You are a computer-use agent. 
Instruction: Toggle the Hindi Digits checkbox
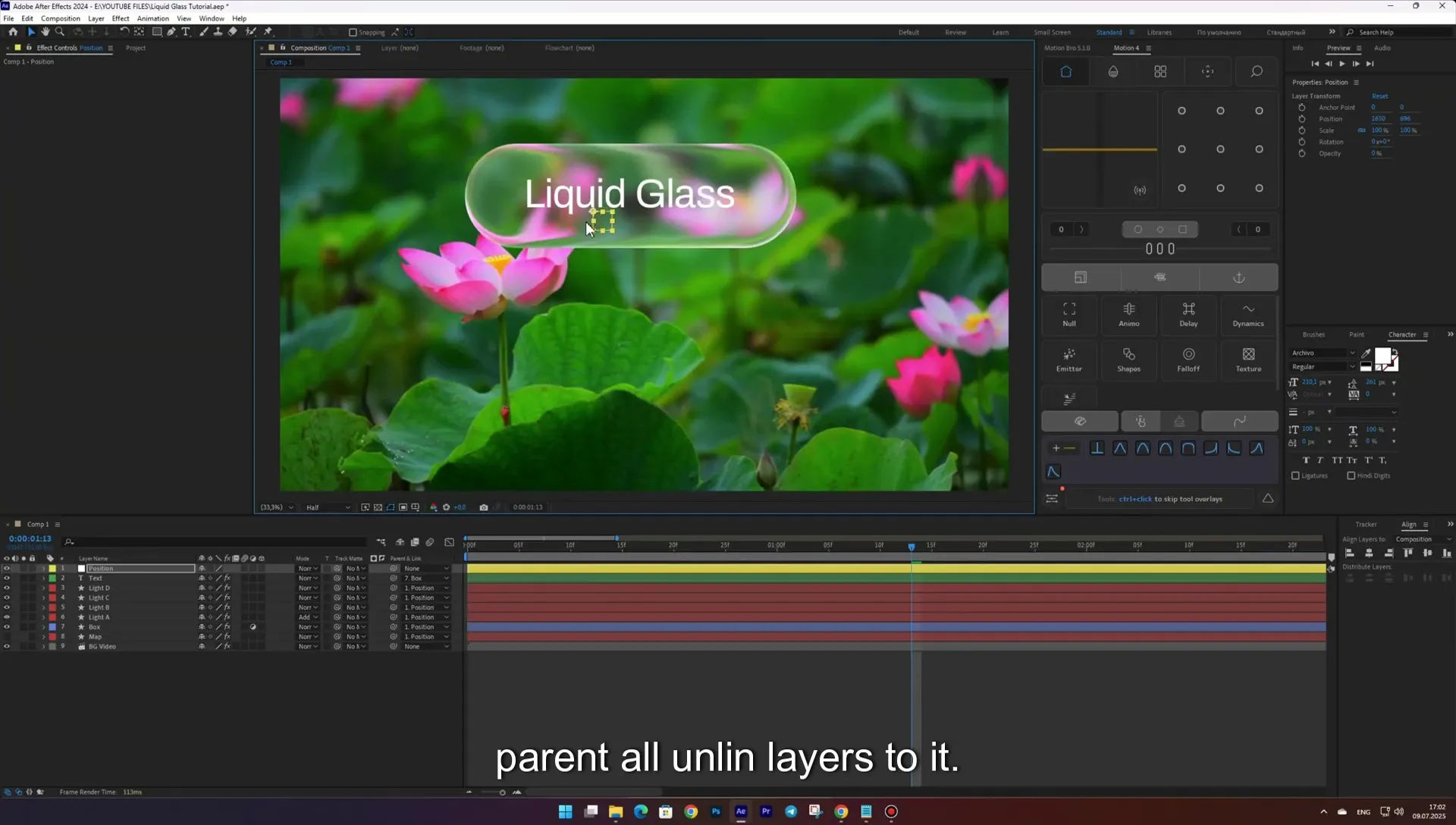[x=1351, y=476]
